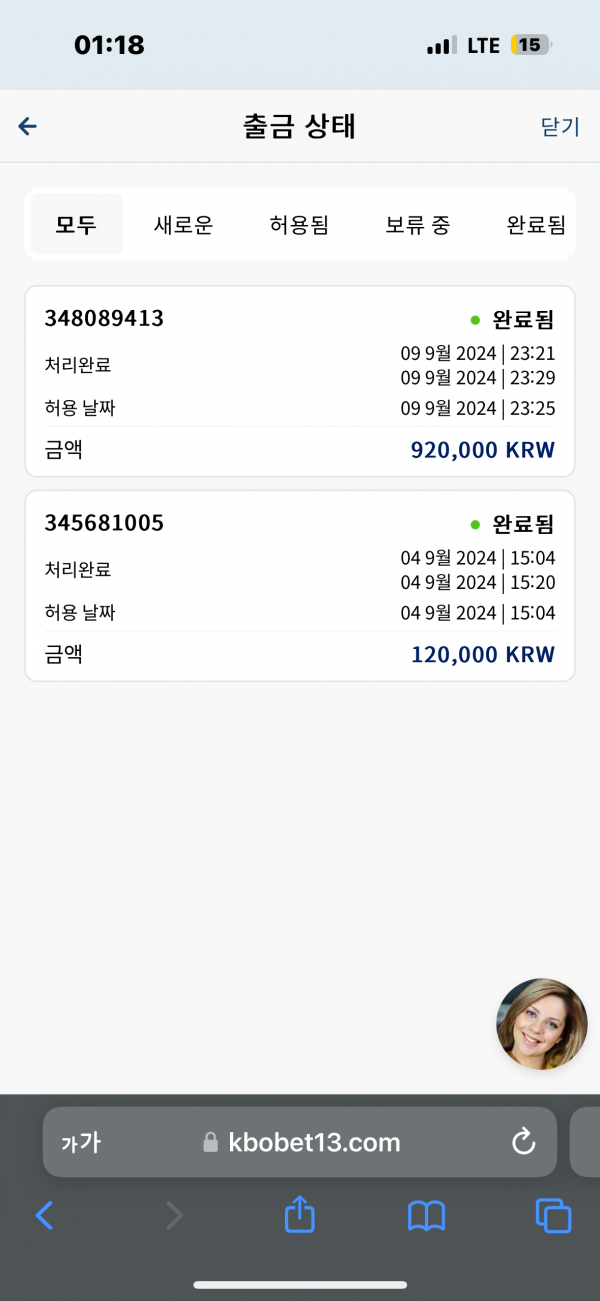Tap the Safari reload page icon

(x=523, y=1142)
